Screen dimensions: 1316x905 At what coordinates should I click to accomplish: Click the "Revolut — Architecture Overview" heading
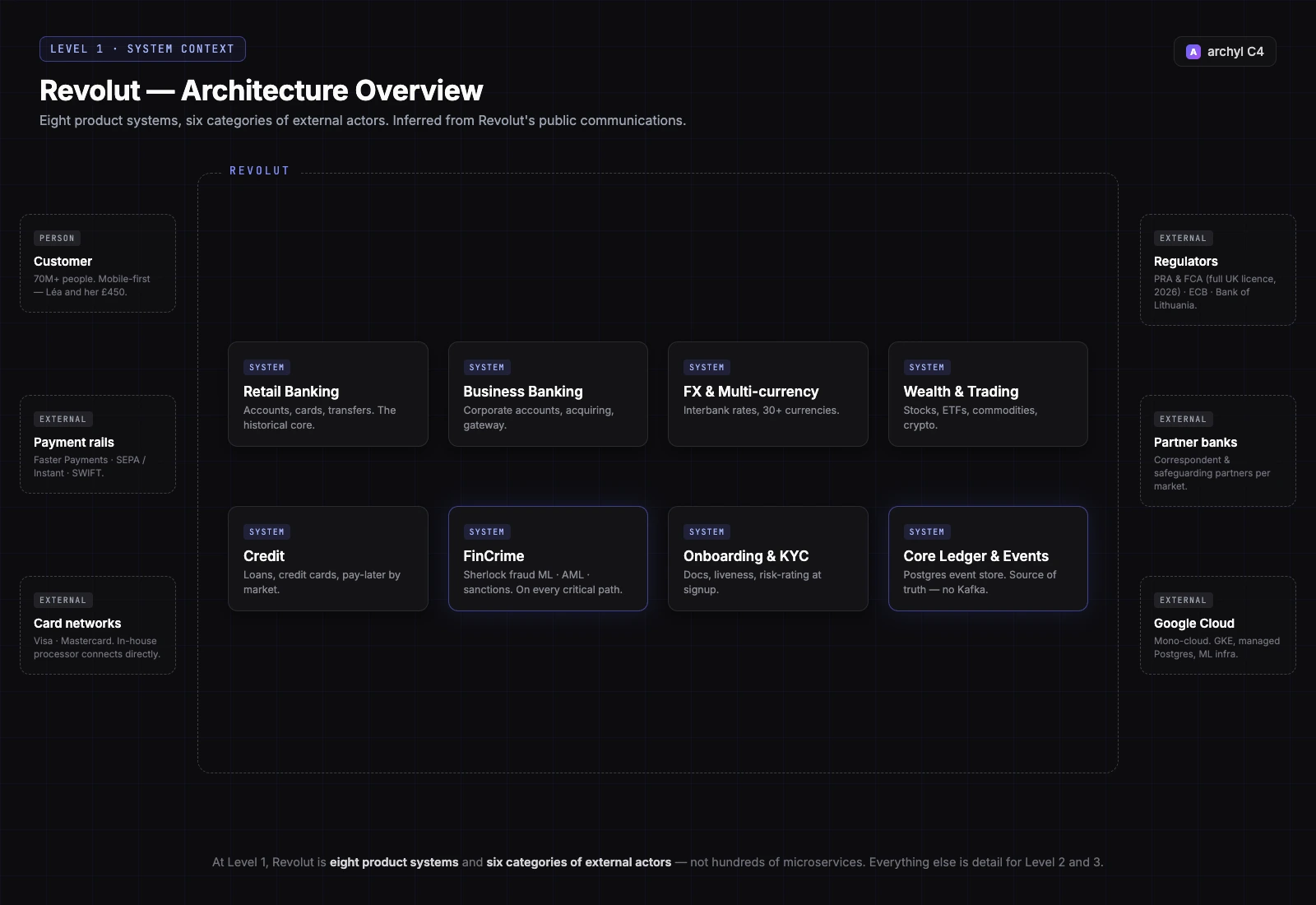[x=262, y=90]
